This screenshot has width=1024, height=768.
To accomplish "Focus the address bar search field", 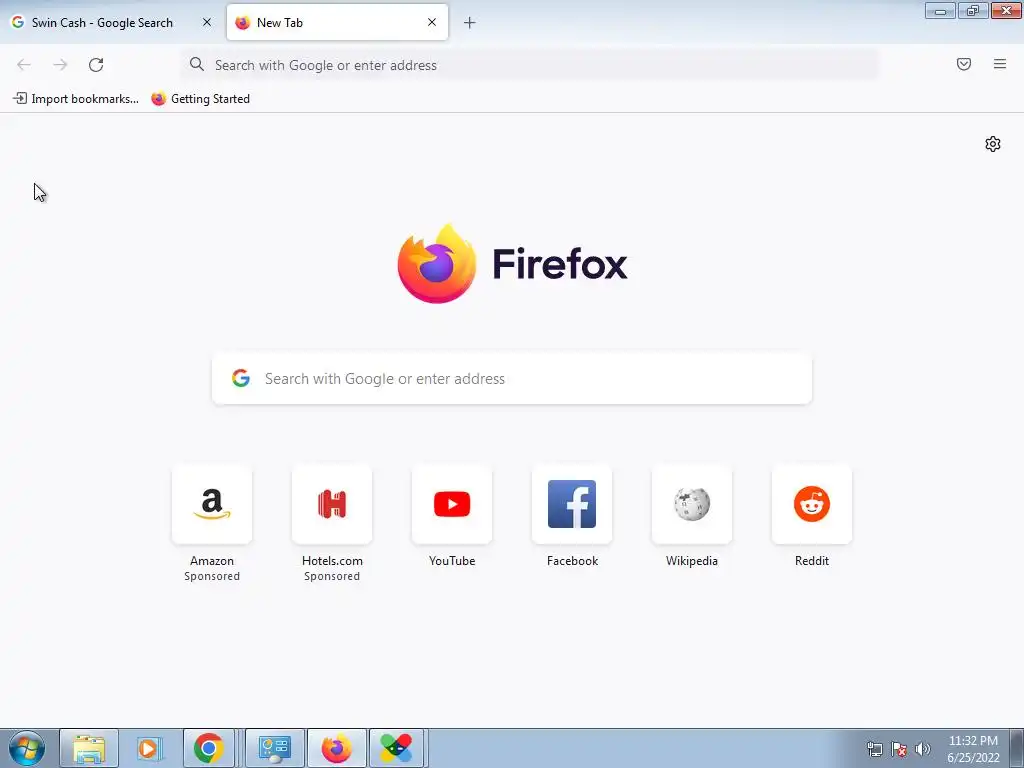I will click(x=530, y=65).
